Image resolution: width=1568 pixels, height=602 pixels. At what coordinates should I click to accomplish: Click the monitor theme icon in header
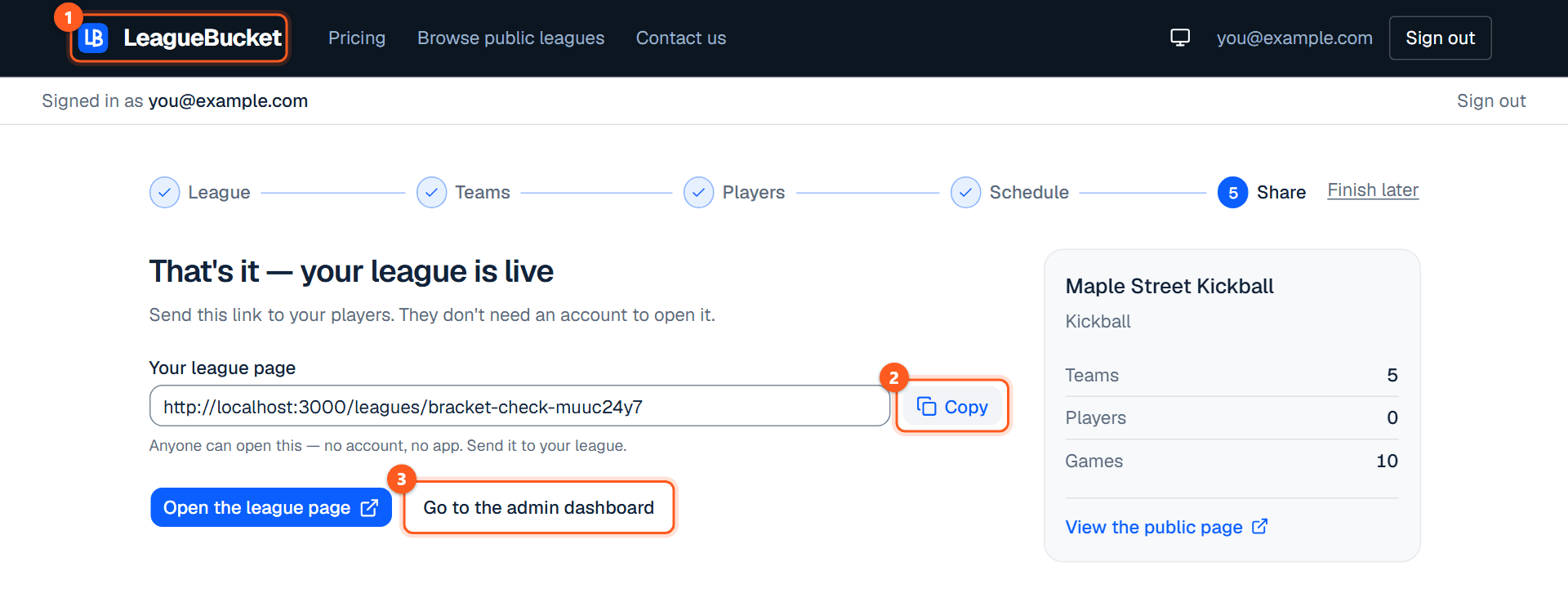[x=1180, y=38]
